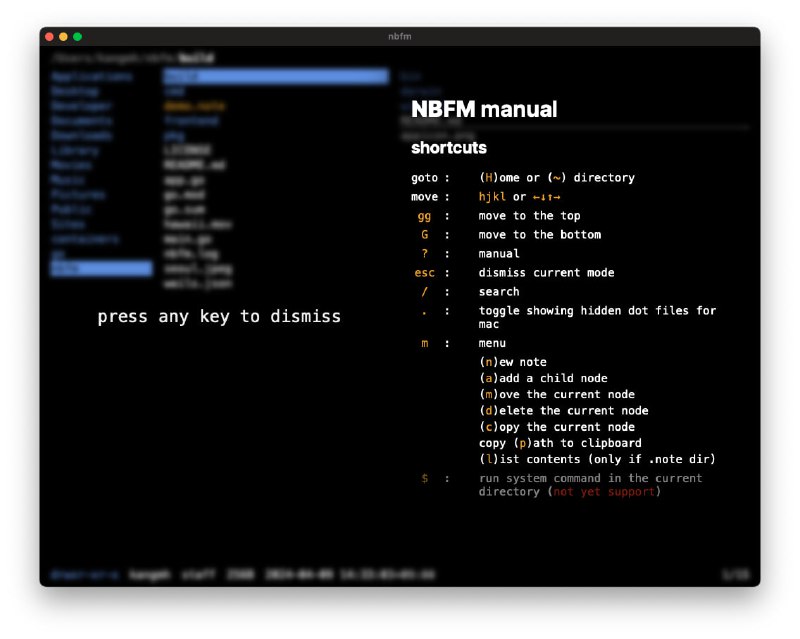Select the highlighted nbfm folder in left column
Screen dimensions: 800x639
(x=100, y=269)
